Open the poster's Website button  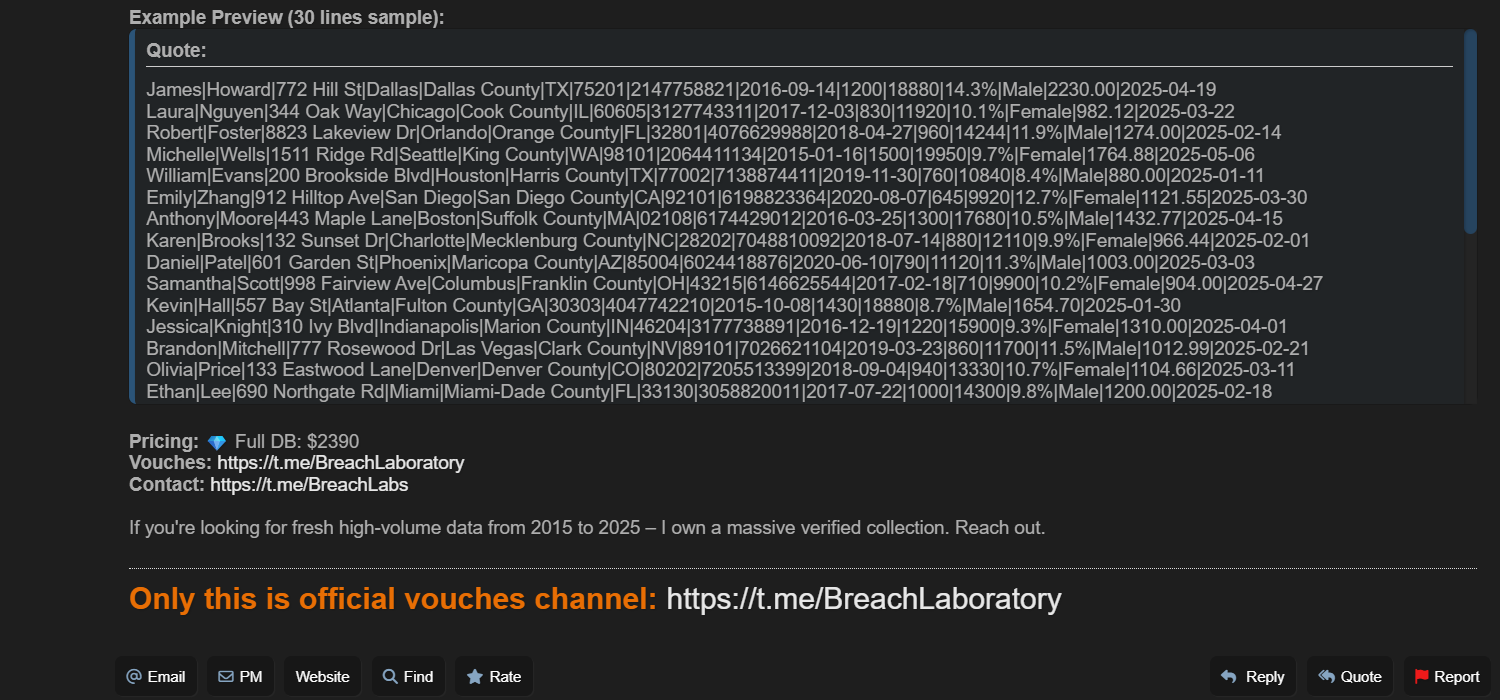coord(322,677)
